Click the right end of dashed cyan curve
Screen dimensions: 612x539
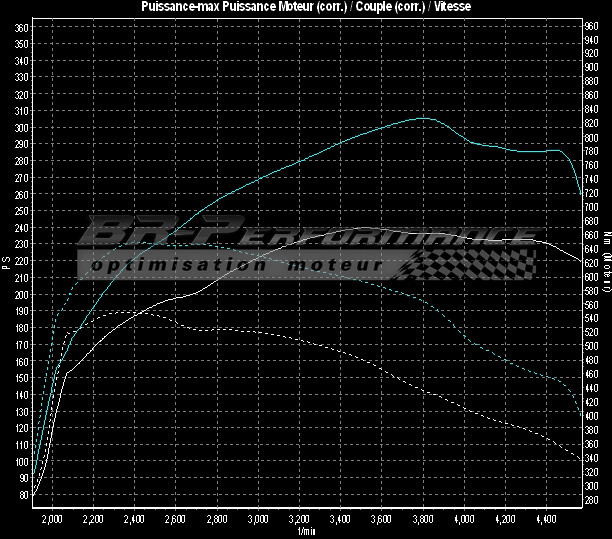581,413
